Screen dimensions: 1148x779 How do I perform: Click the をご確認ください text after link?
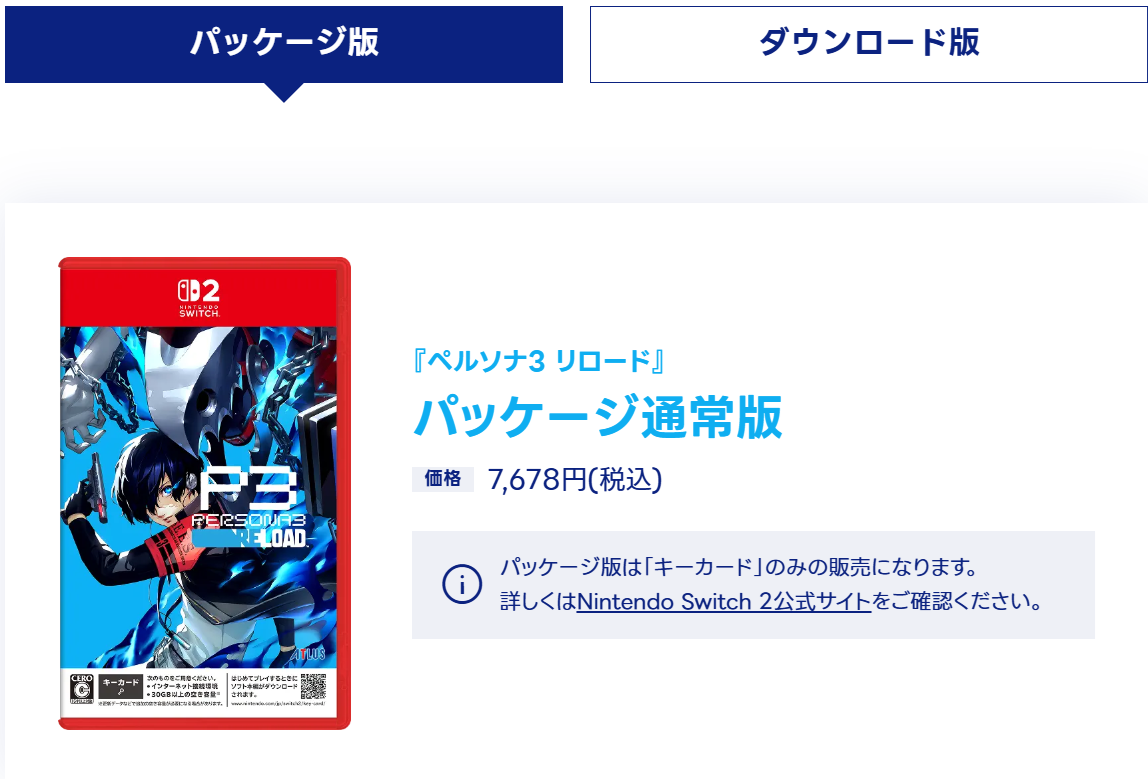click(957, 602)
